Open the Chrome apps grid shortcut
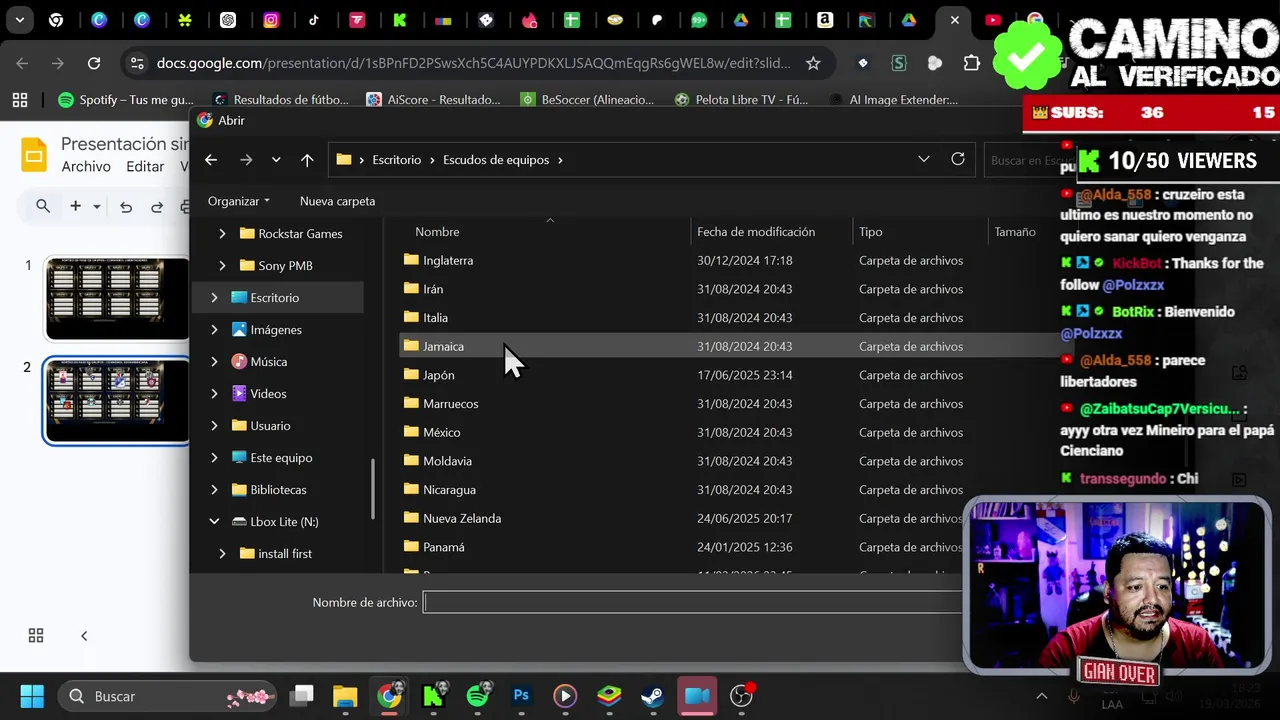1280x720 pixels. tap(19, 99)
